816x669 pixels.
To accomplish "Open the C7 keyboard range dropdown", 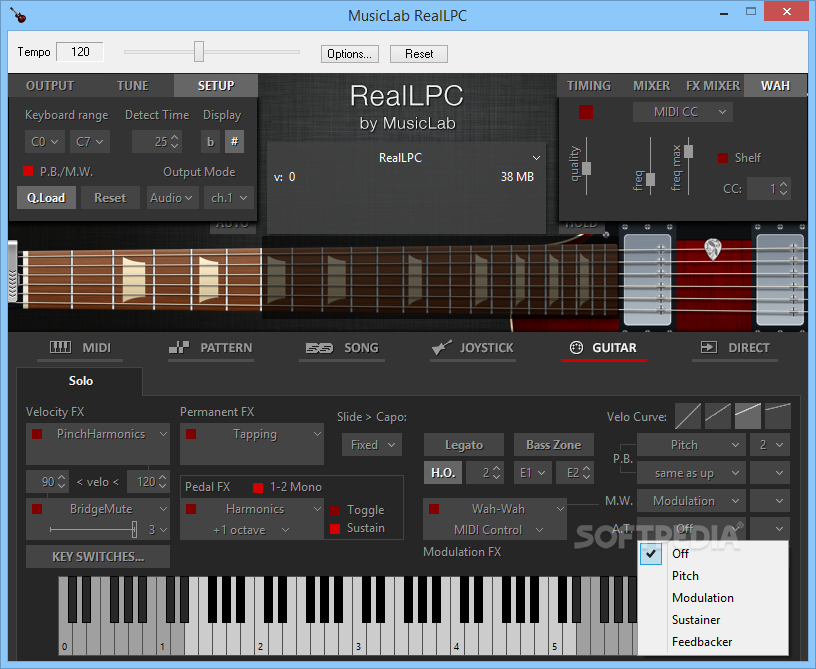I will pyautogui.click(x=90, y=142).
